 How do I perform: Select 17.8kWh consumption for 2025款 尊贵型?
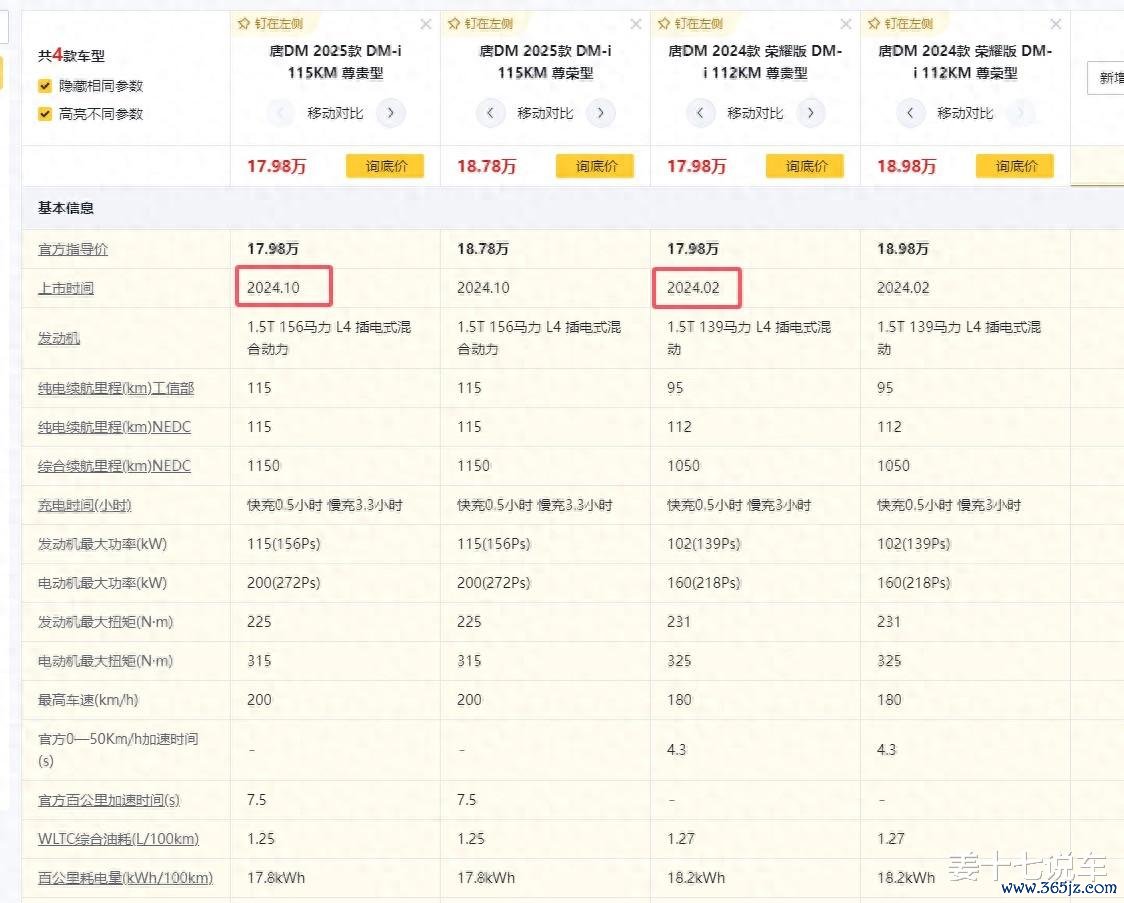(x=276, y=878)
